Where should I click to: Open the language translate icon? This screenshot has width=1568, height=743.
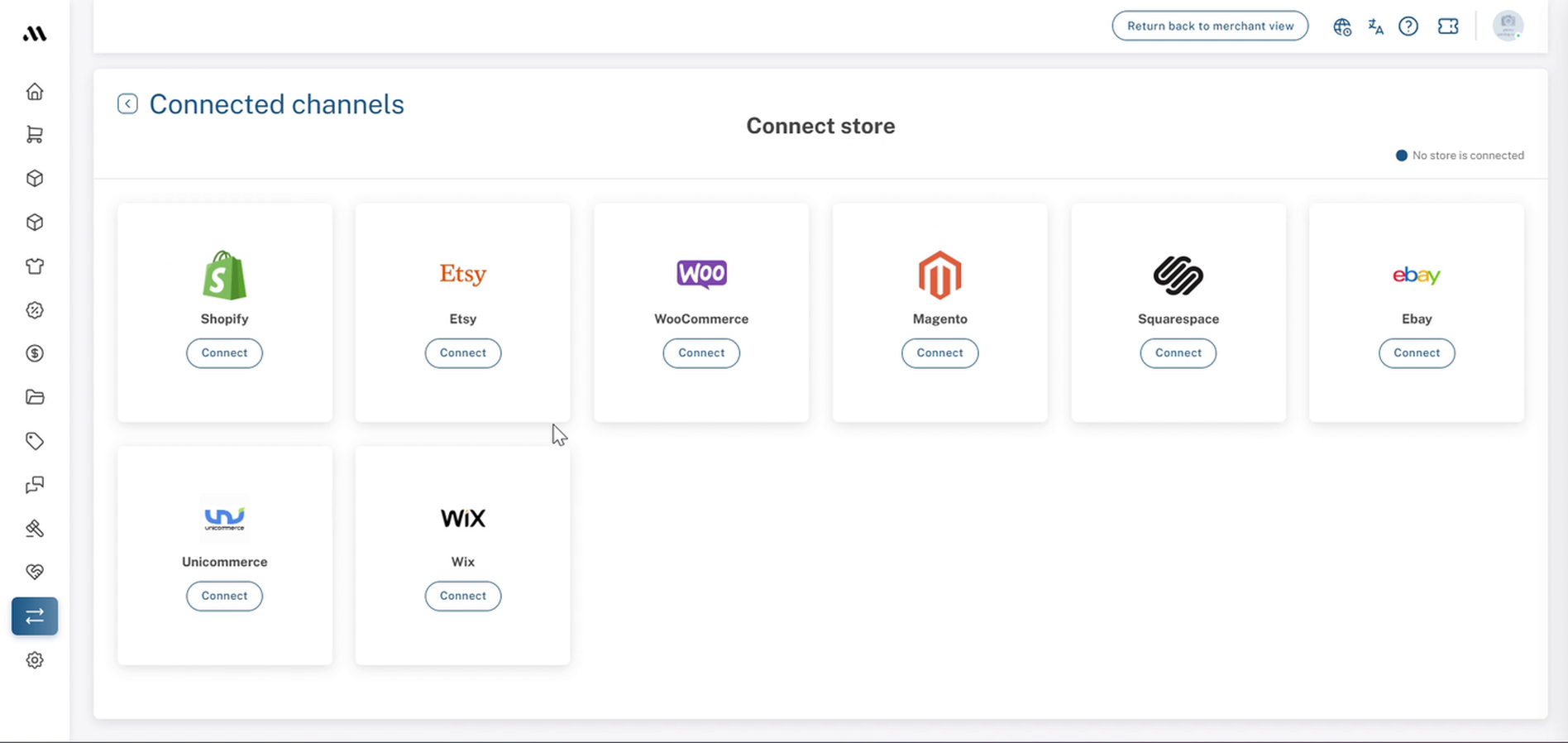tap(1375, 26)
